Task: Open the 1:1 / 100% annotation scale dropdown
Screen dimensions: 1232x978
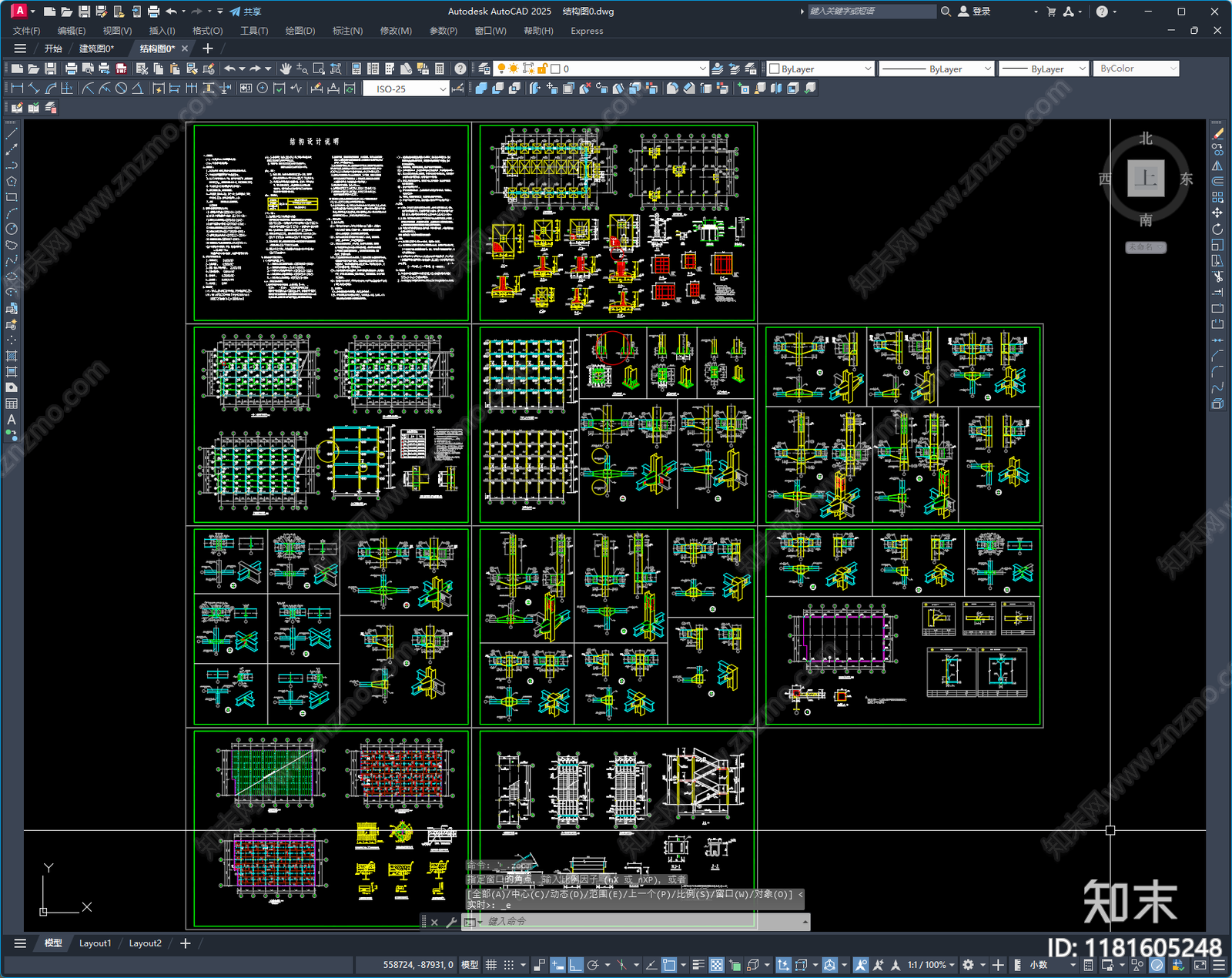Action: pos(931,965)
